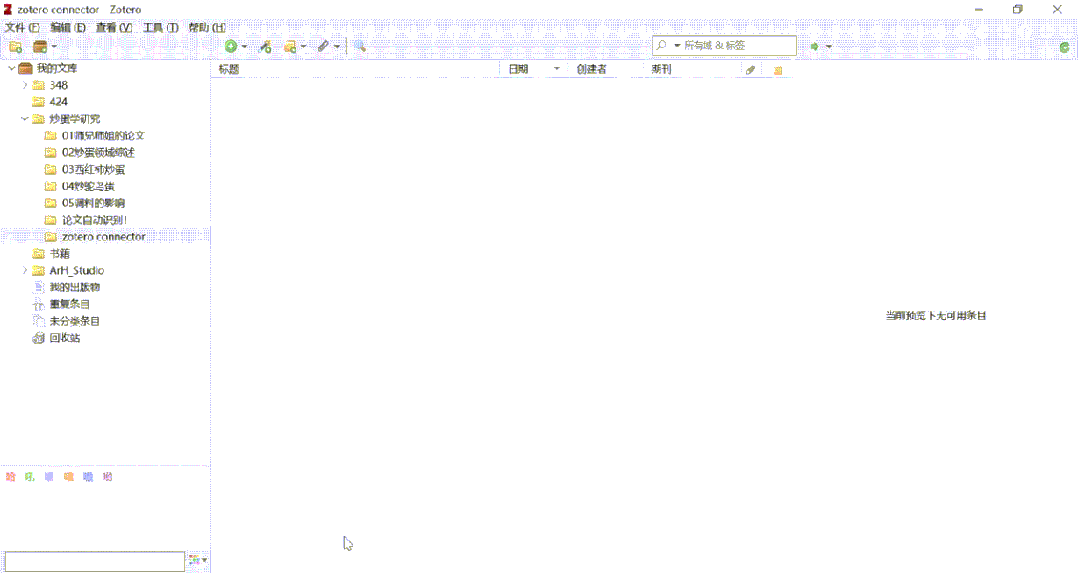Open 重复条目 duplicate items
The height and width of the screenshot is (573, 1078).
(69, 304)
